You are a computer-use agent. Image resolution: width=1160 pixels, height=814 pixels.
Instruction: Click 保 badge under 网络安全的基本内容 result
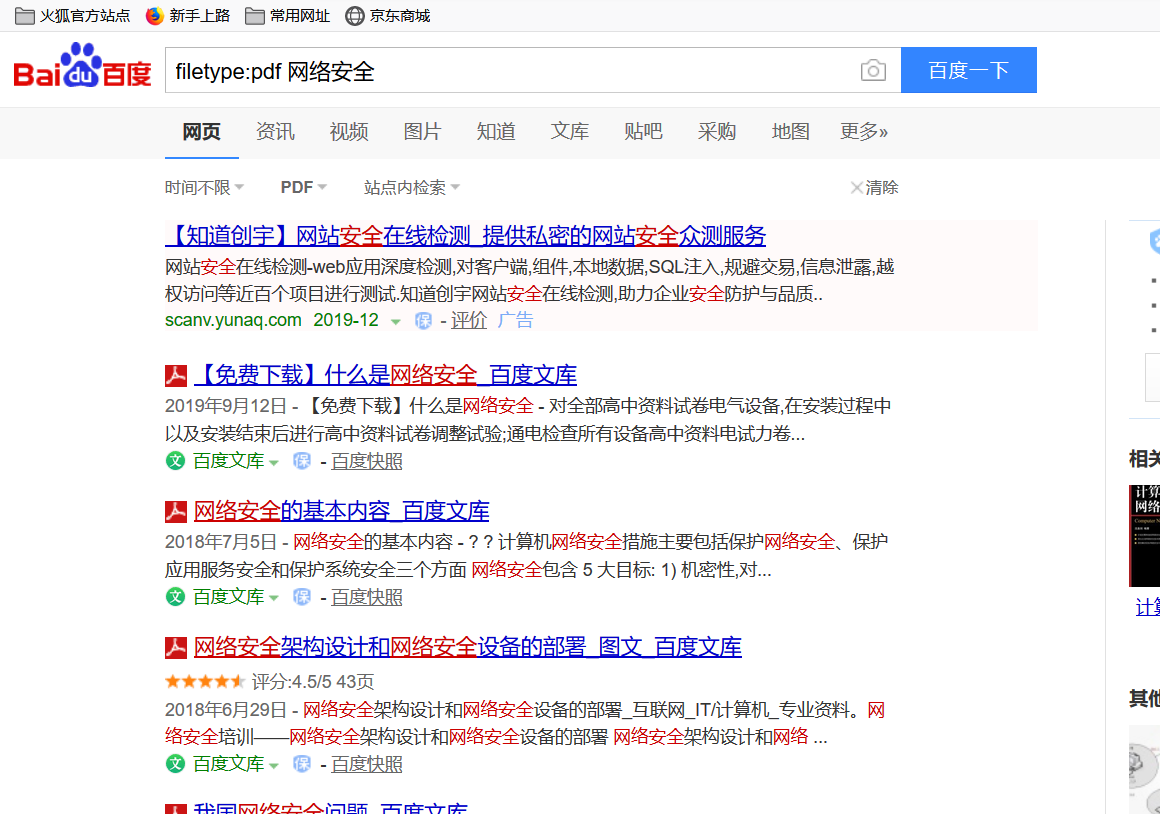pos(302,596)
